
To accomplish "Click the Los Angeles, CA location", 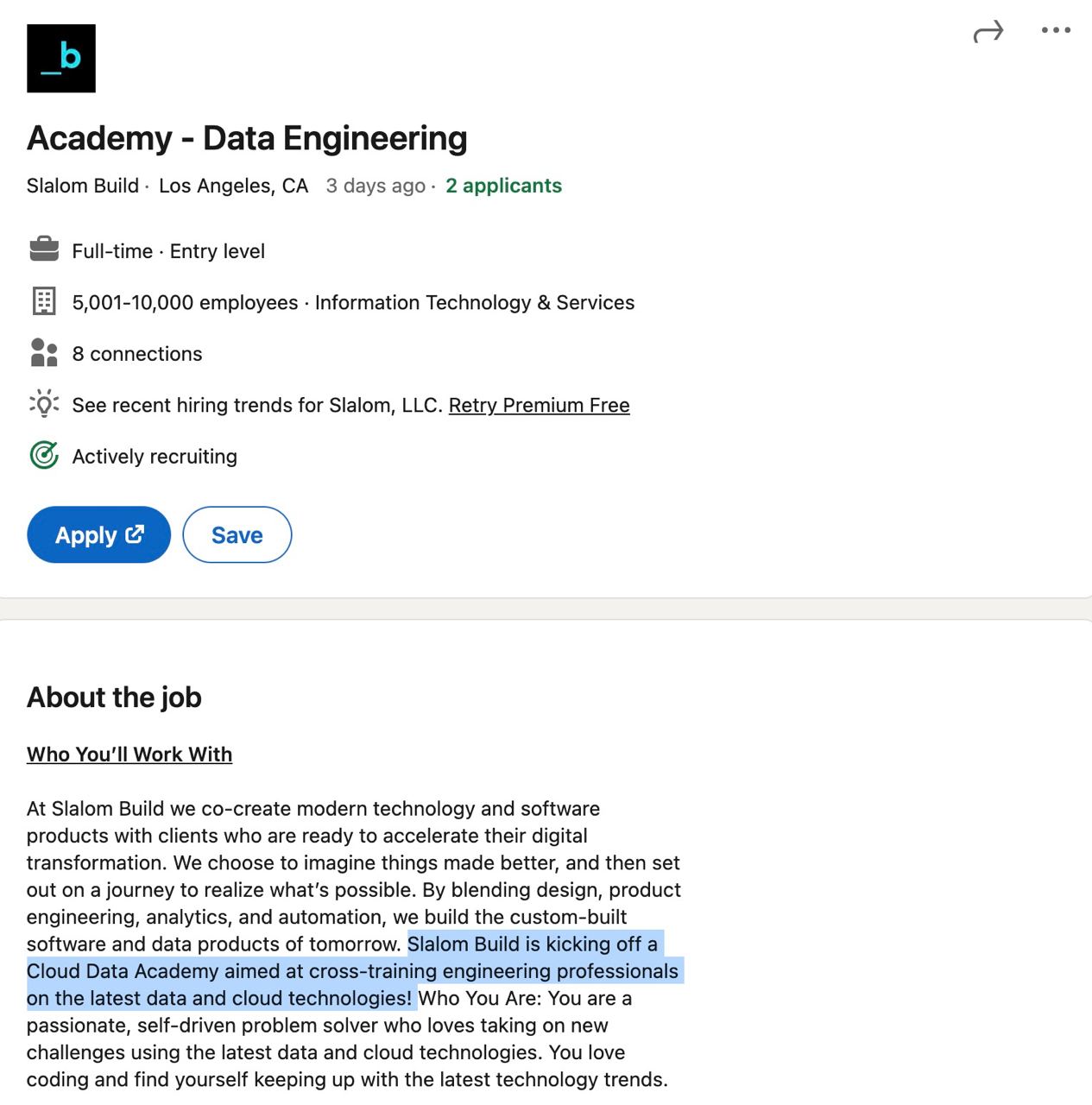I will [x=233, y=186].
